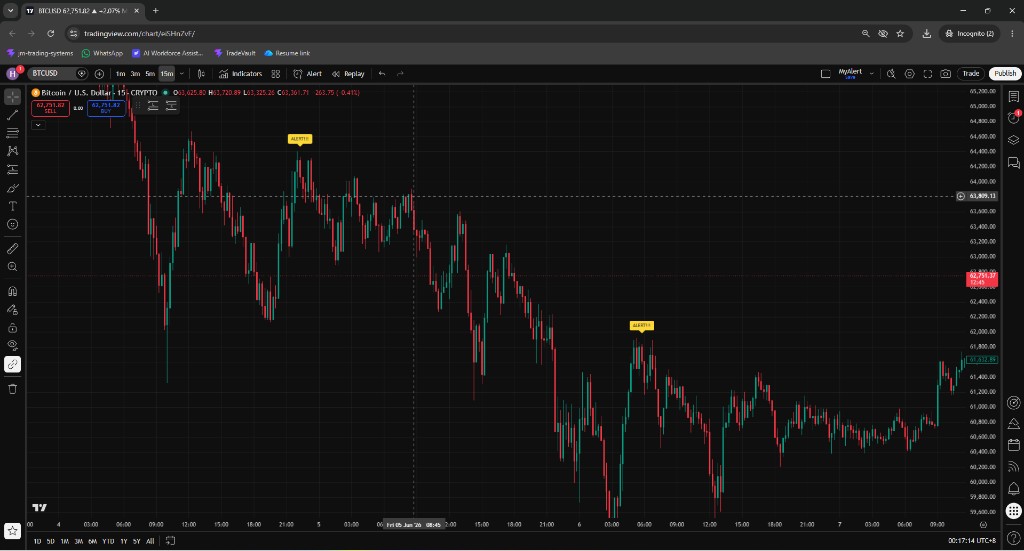Click the Trade button
The image size is (1024, 551).
pos(971,74)
